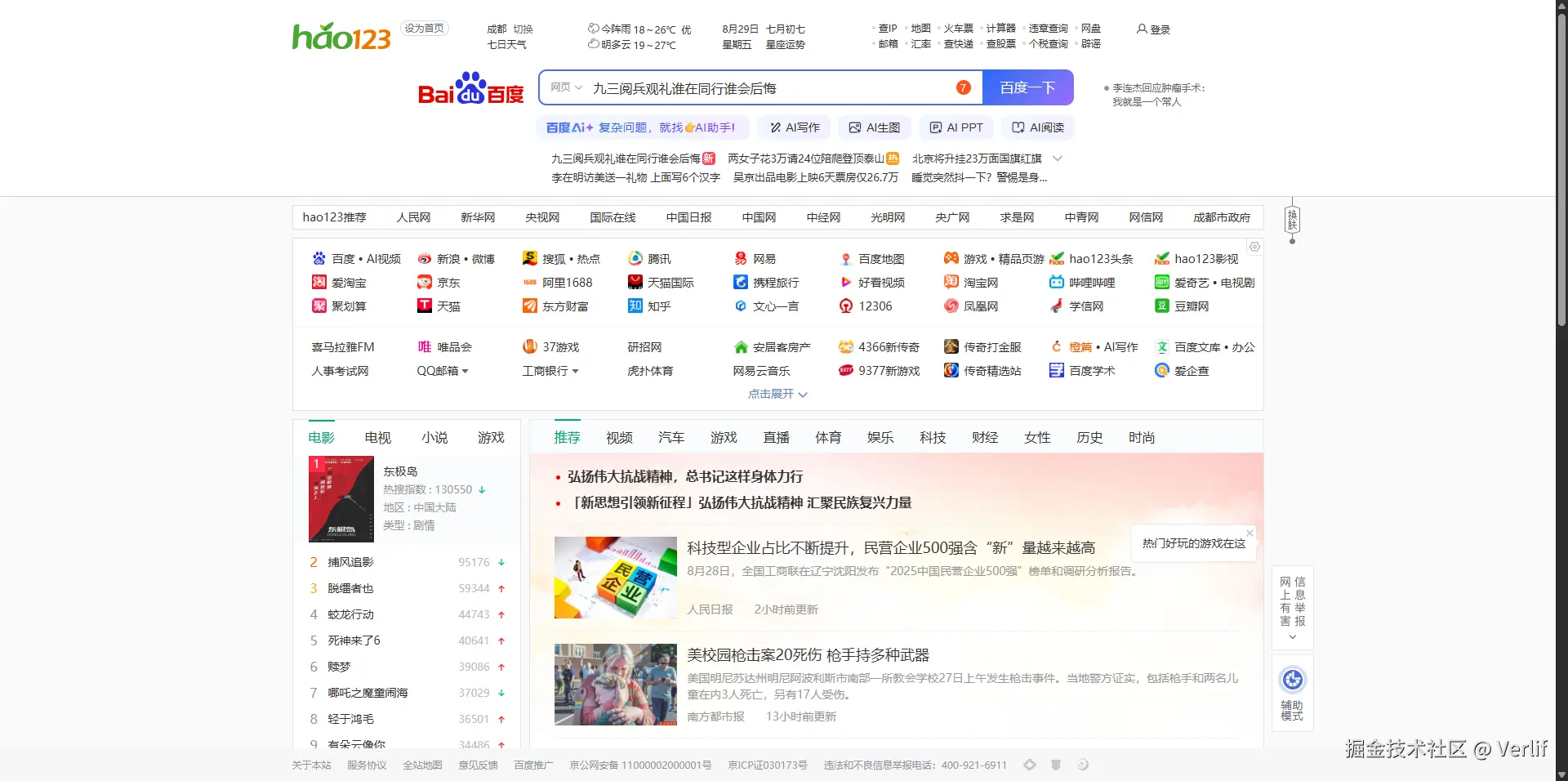1568x781 pixels.
Task: Open the play icon for 好看视频
Action: click(845, 283)
